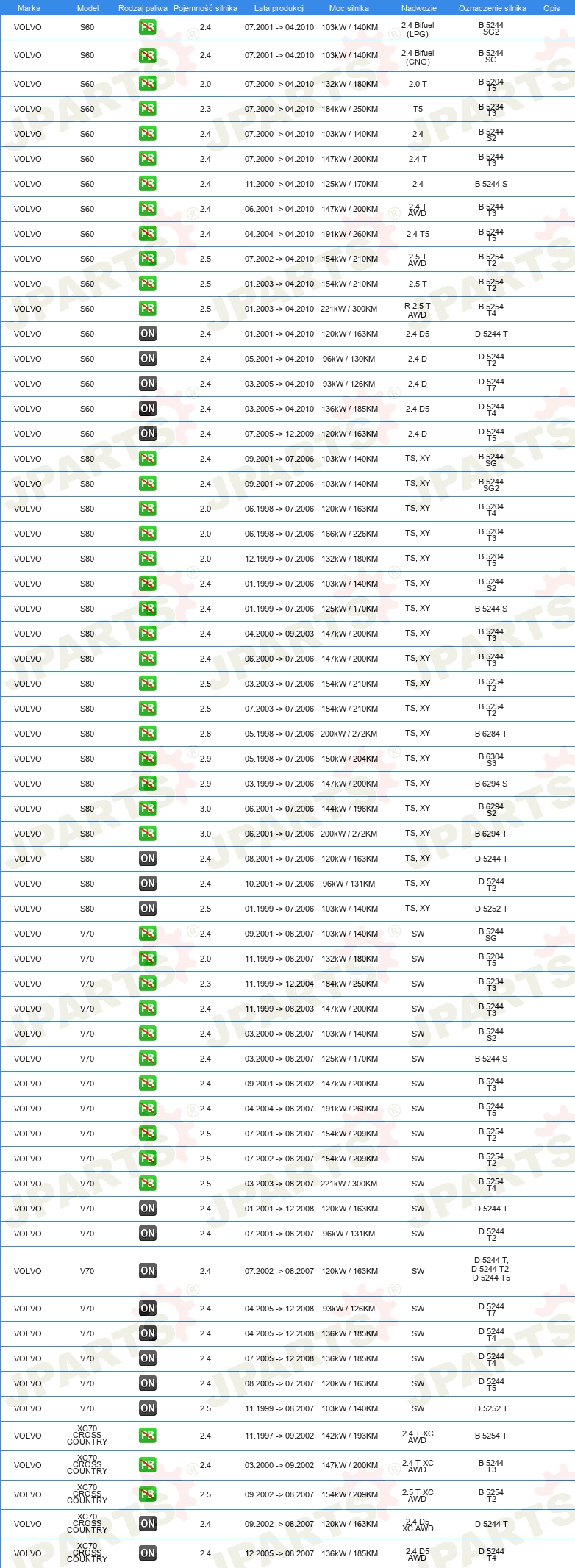Viewport: 575px width, 1568px height.
Task: Click petrol icon in S80 B 6284 T row
Action: click(x=148, y=734)
